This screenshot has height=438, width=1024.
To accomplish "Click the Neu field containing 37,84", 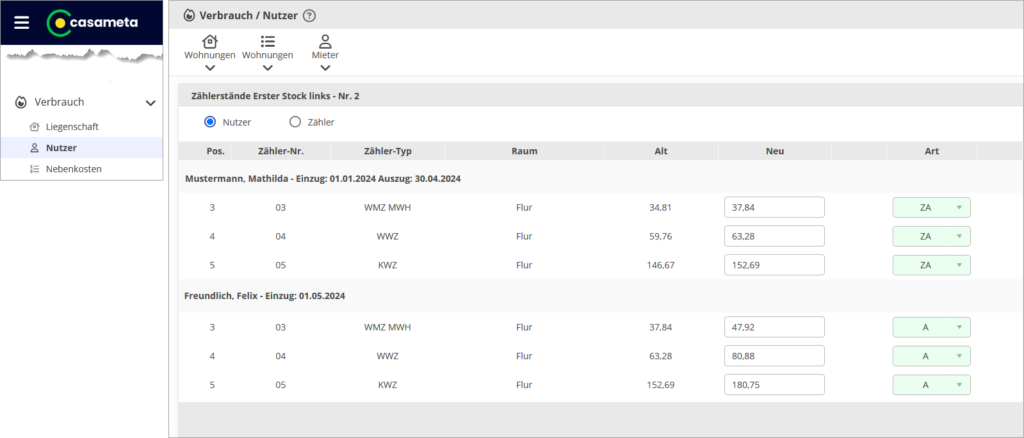I will [x=774, y=208].
